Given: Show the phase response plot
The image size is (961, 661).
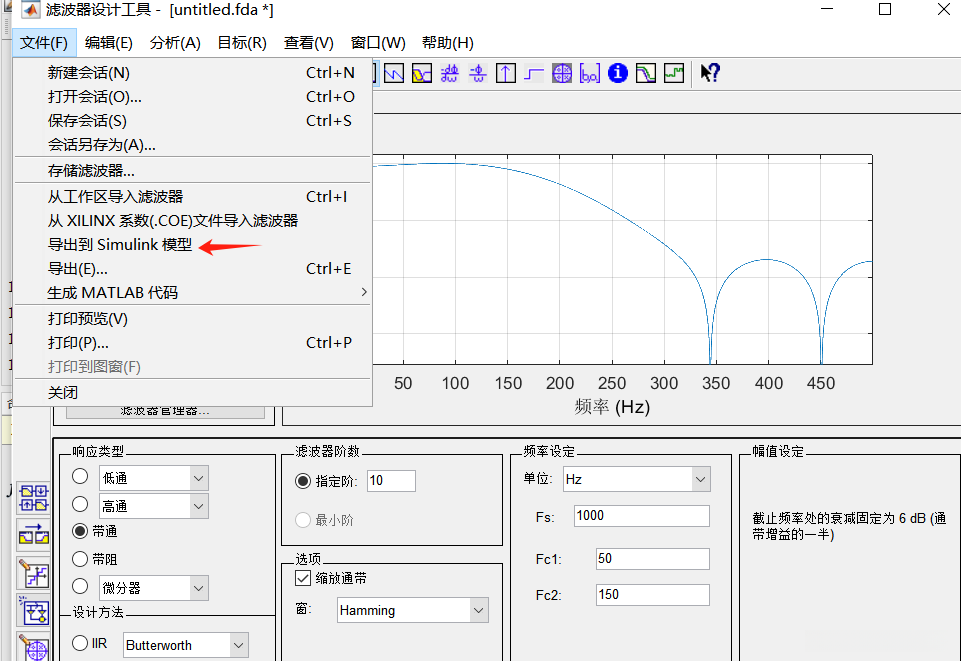Looking at the screenshot, I should (394, 74).
